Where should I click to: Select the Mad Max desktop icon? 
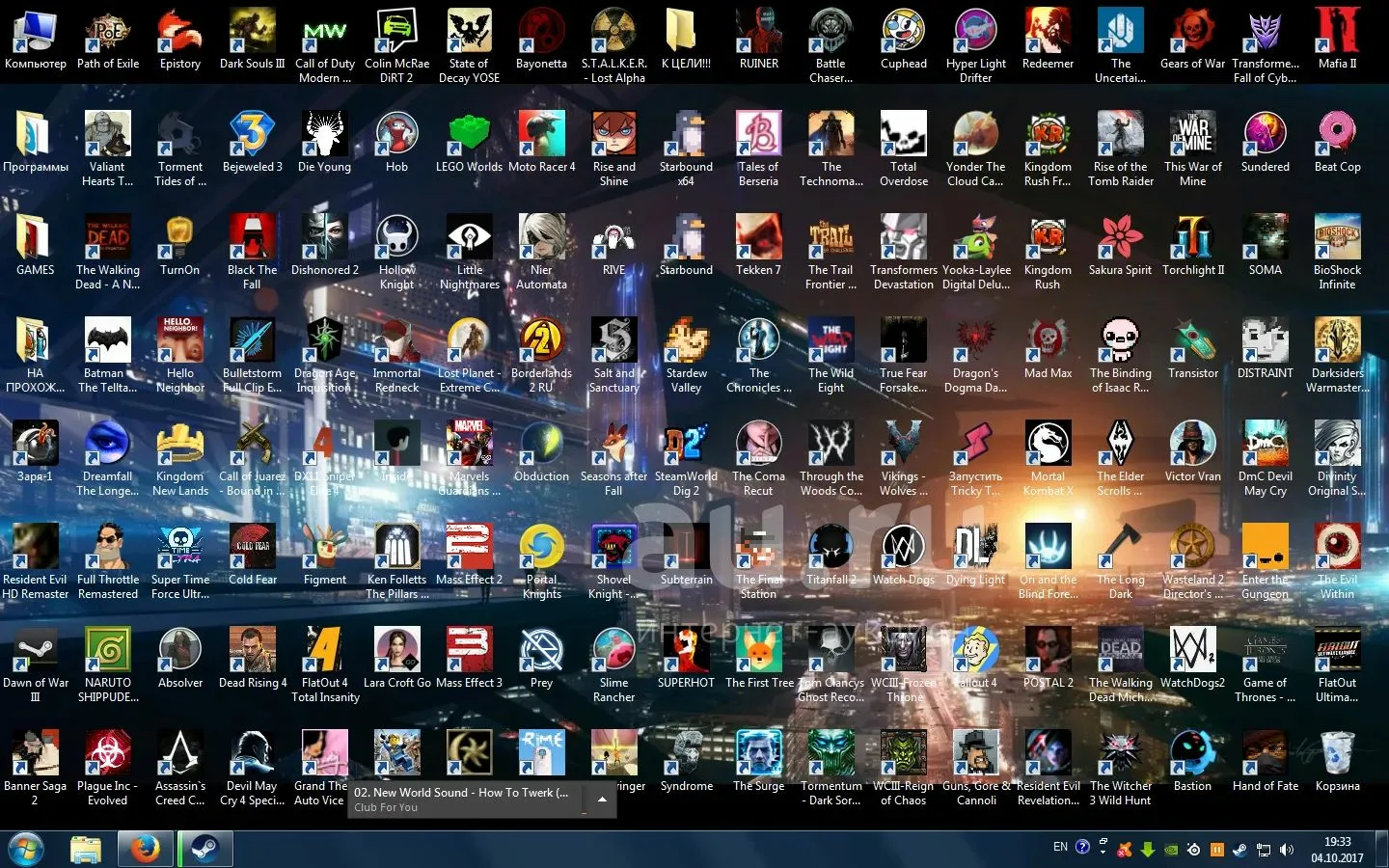tap(1049, 350)
